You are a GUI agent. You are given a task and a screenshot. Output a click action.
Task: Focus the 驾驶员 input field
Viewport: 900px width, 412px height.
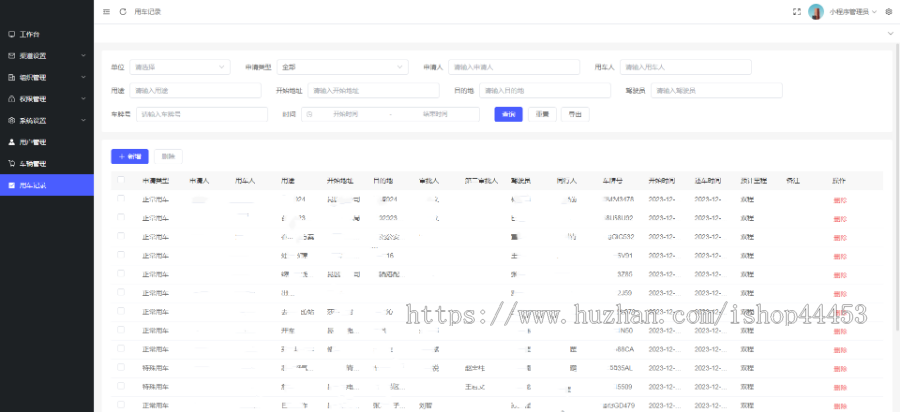click(716, 91)
